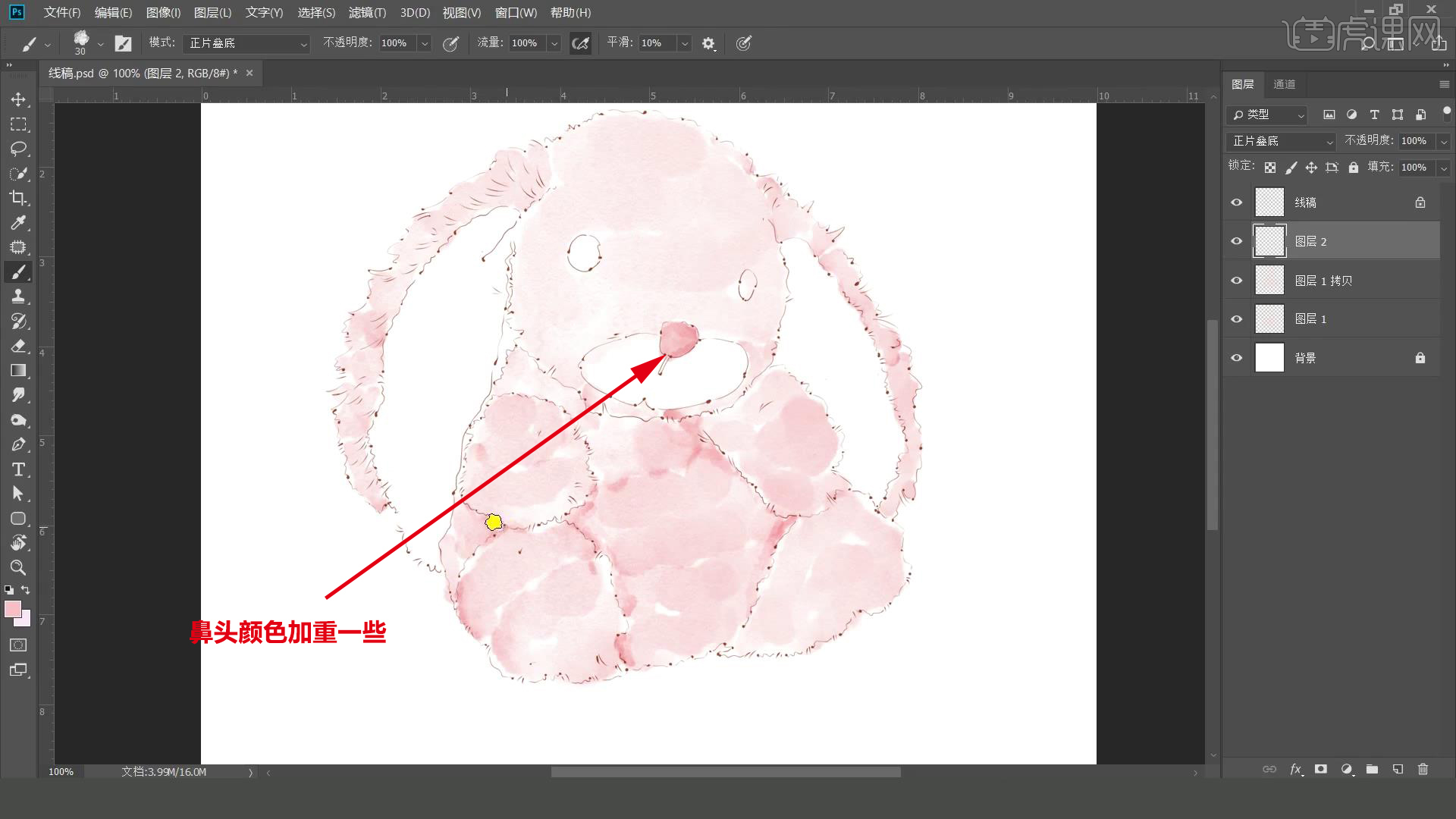Viewport: 1456px width, 819px height.
Task: Select the Crop tool
Action: tap(18, 198)
